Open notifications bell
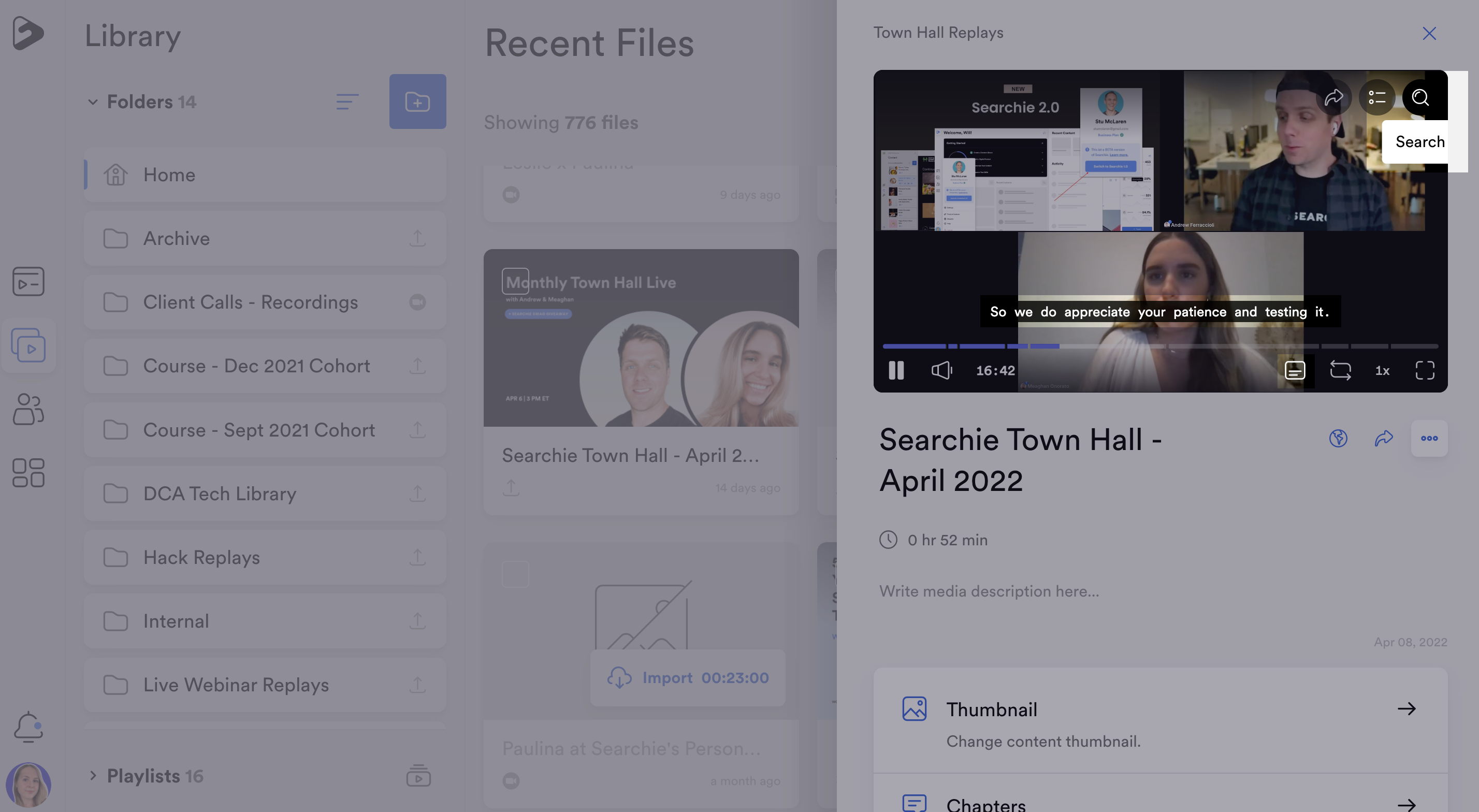Viewport: 1479px width, 812px height. click(28, 727)
